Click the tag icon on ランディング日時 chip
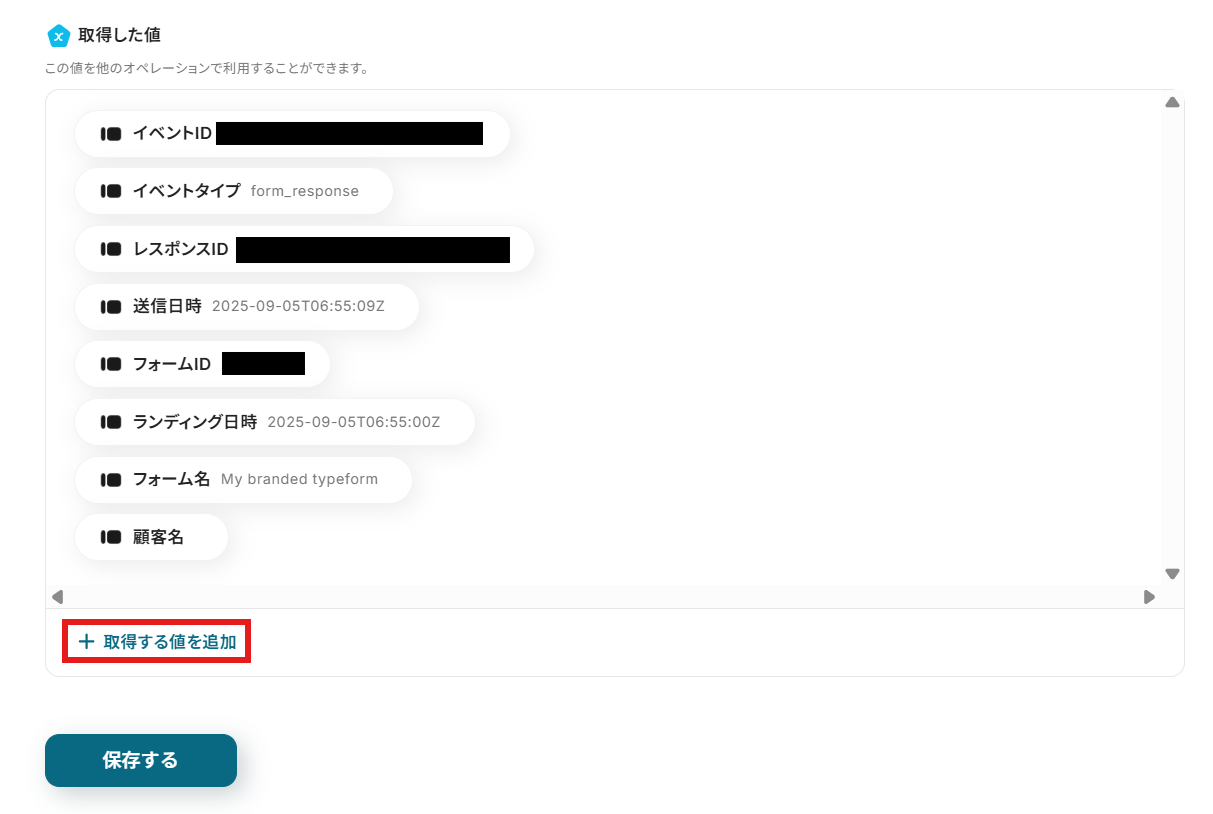Image resolution: width=1213 pixels, height=814 pixels. 111,422
